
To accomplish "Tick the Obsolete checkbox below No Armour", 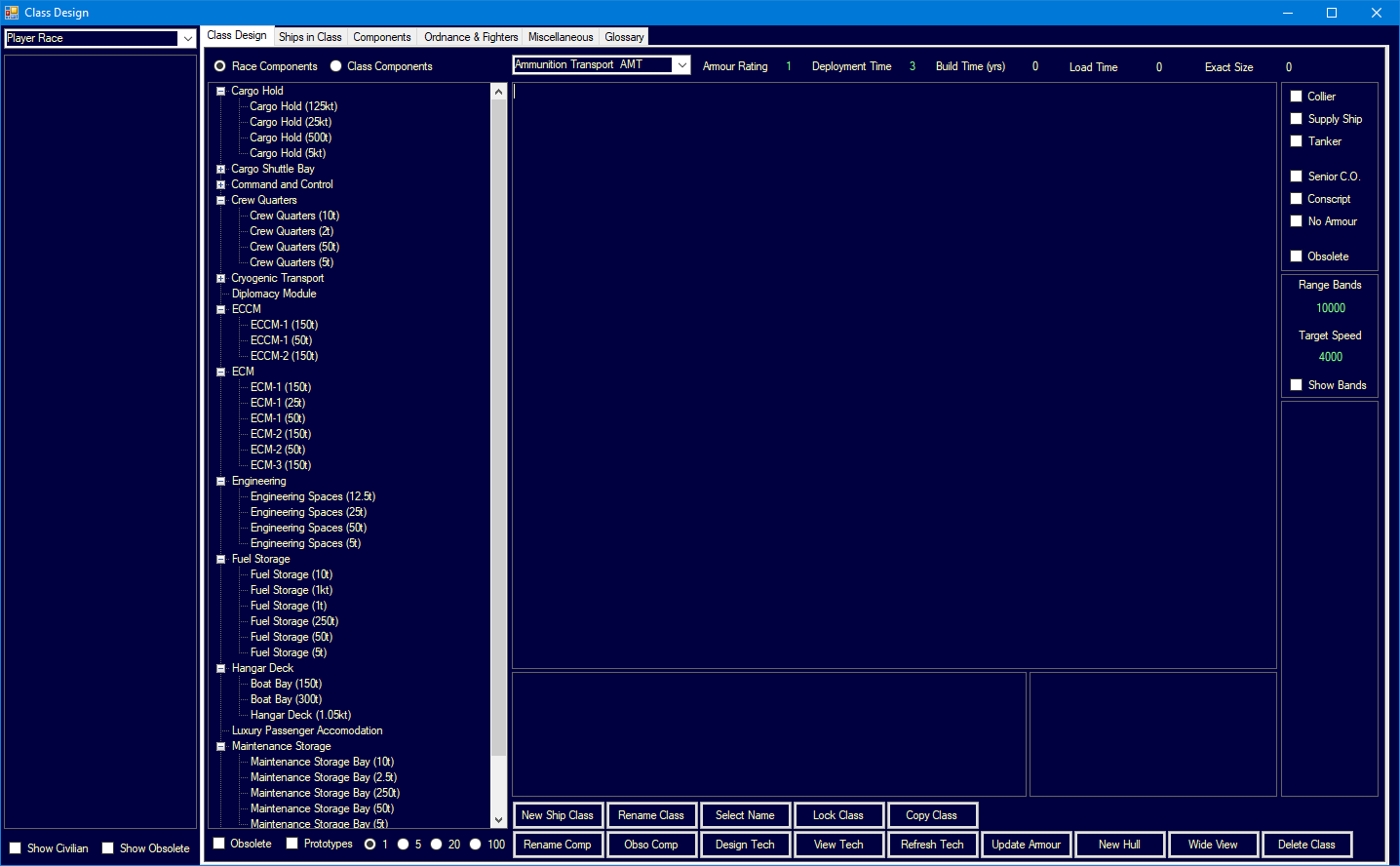I will click(1297, 256).
